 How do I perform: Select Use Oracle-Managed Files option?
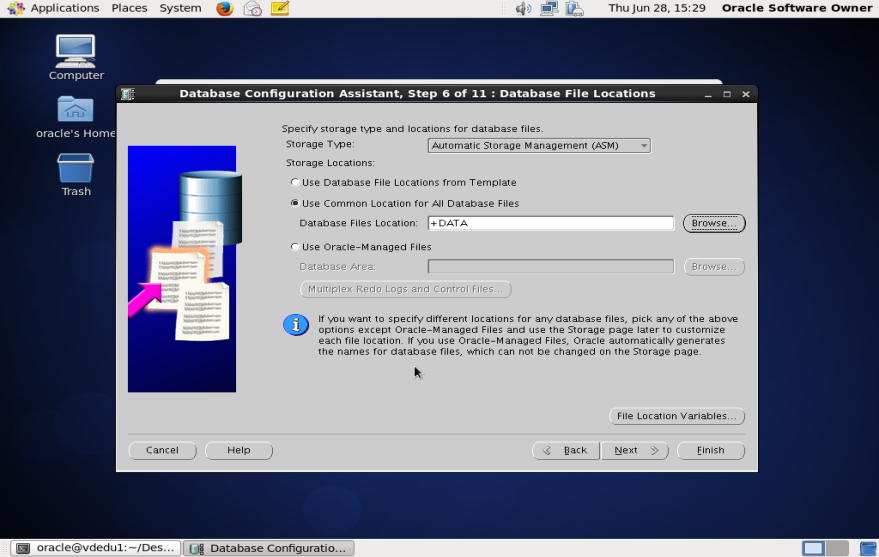[294, 247]
